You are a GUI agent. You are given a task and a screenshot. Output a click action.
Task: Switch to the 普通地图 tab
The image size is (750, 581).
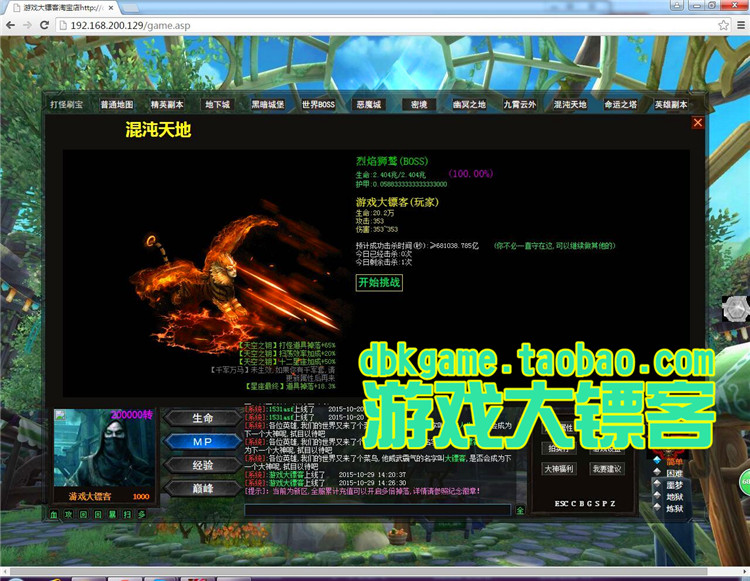tap(117, 104)
